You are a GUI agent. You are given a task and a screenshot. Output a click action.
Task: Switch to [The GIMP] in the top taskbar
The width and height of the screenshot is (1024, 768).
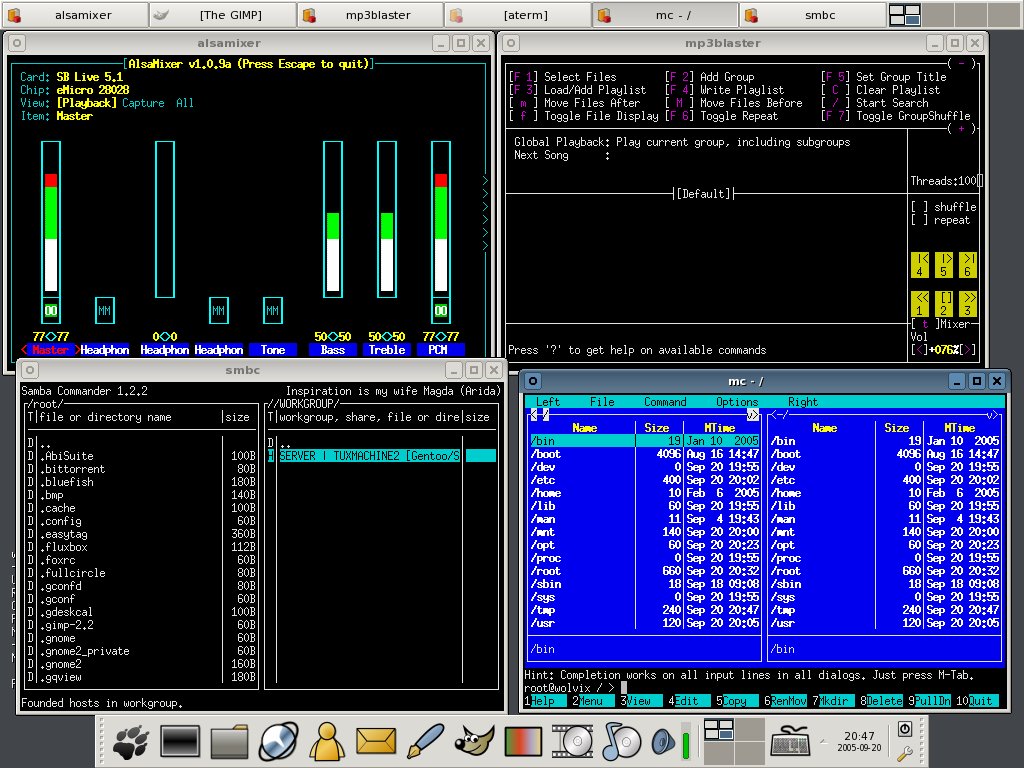(x=223, y=14)
